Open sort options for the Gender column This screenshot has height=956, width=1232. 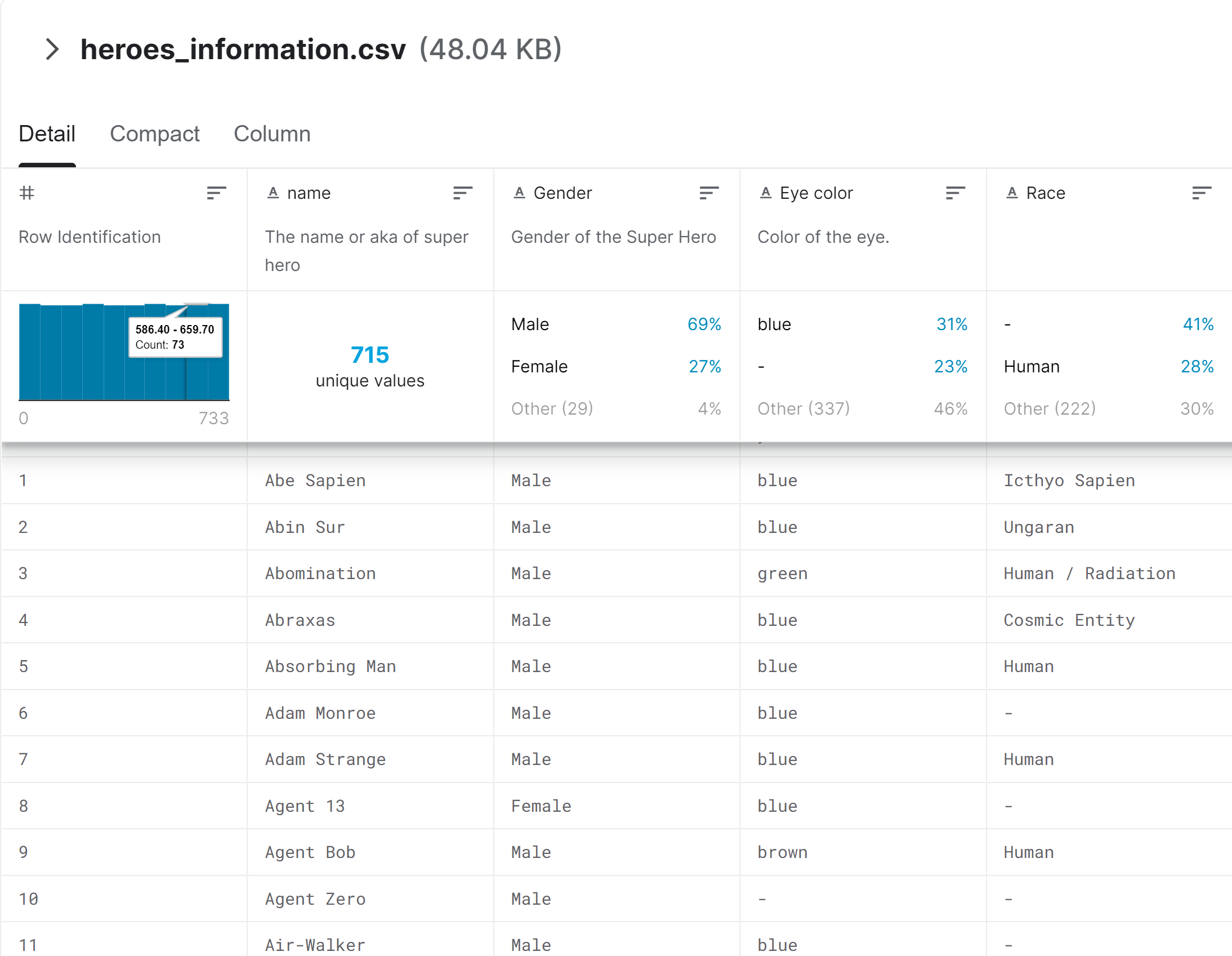(708, 193)
